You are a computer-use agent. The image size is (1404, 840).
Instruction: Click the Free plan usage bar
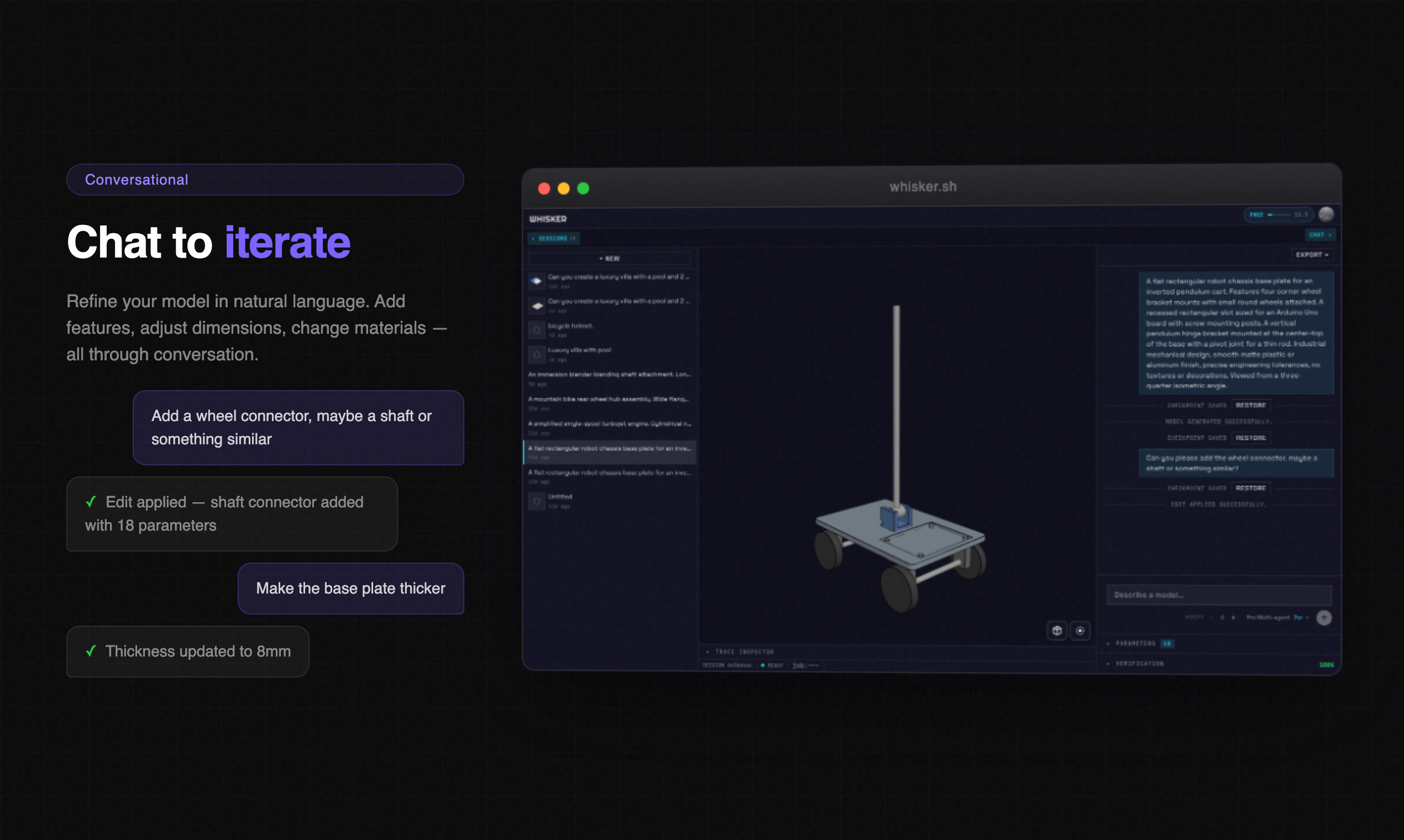(1279, 214)
